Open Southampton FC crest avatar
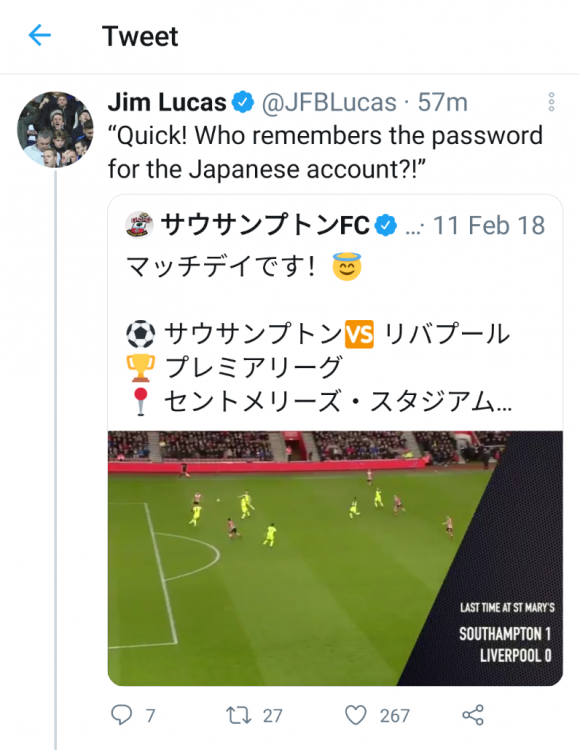 point(139,224)
